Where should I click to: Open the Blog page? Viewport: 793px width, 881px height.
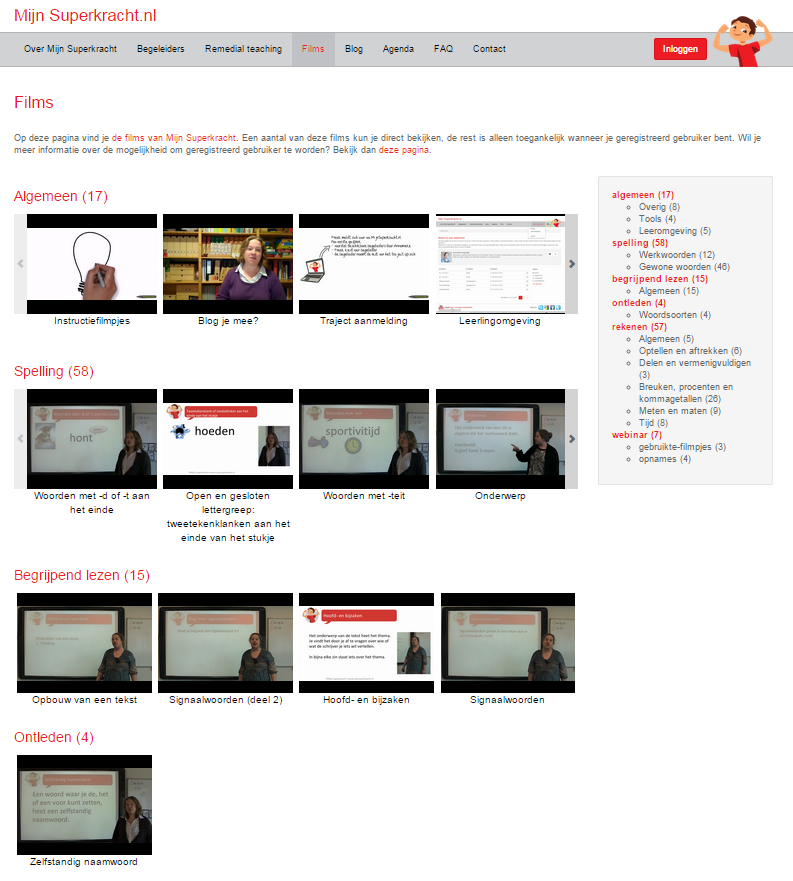(354, 49)
